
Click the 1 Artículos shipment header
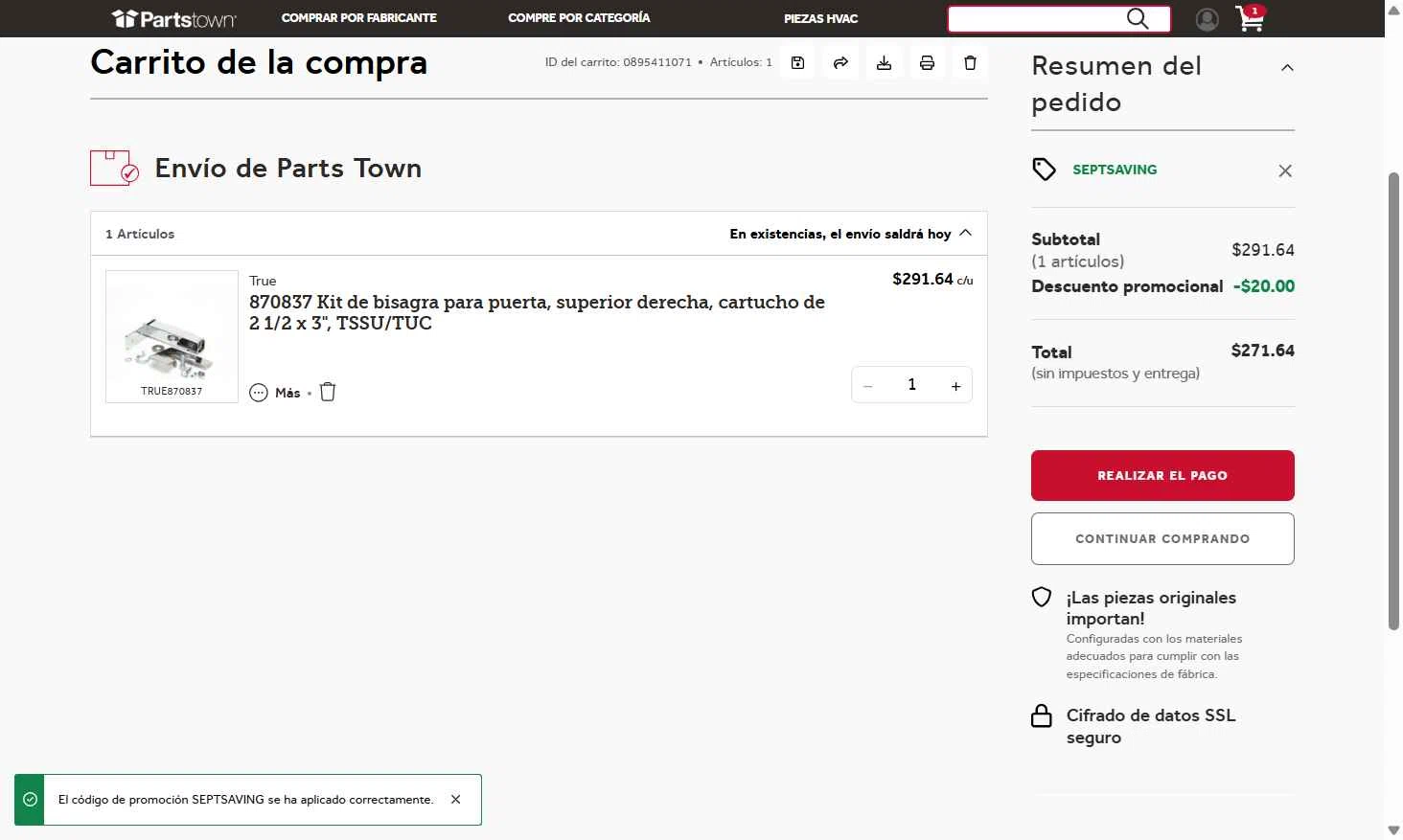point(140,234)
